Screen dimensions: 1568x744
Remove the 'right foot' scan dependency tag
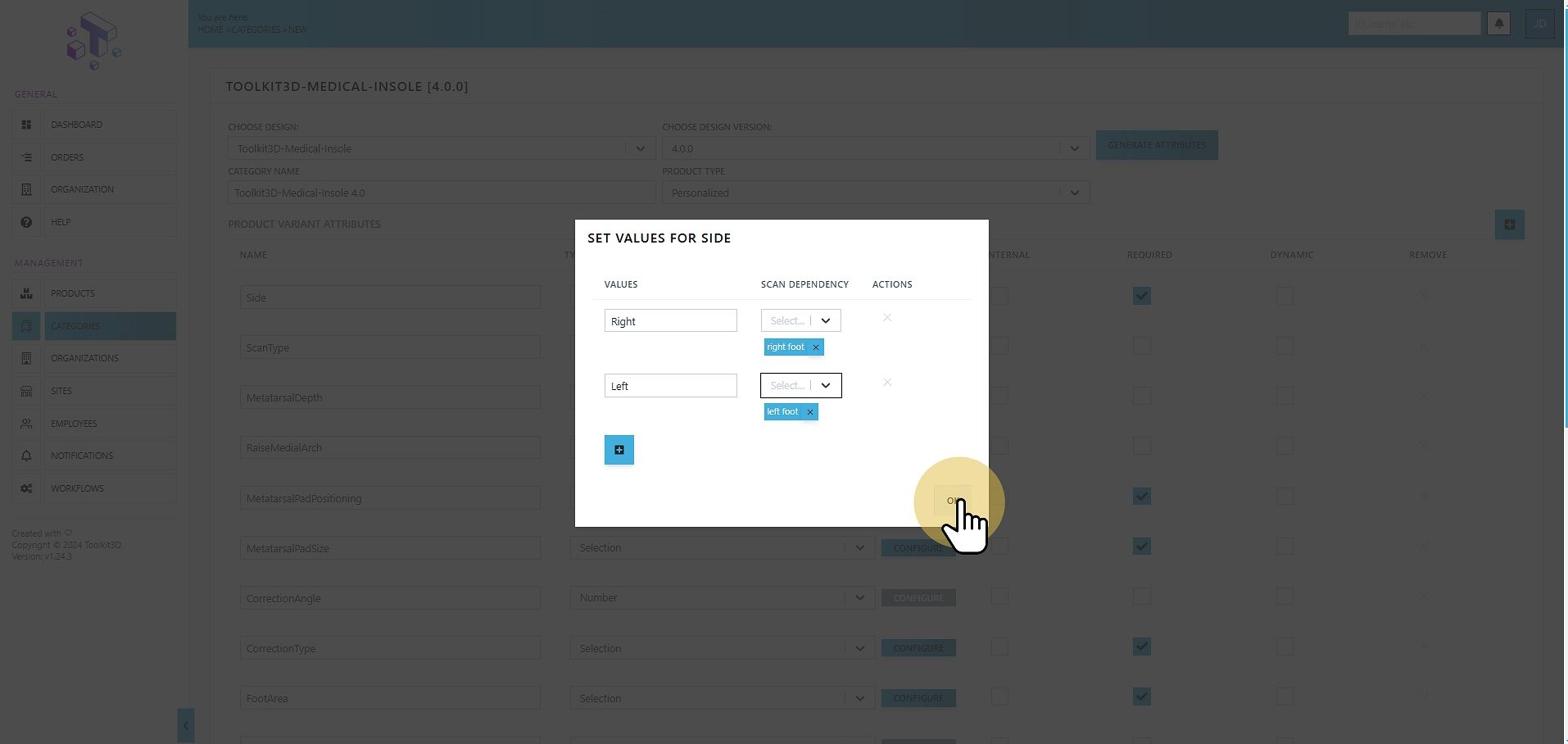(x=815, y=347)
